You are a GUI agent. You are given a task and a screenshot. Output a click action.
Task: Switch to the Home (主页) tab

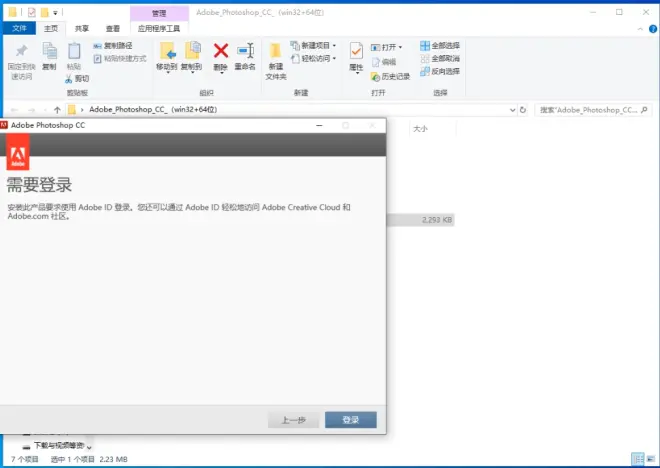click(51, 28)
